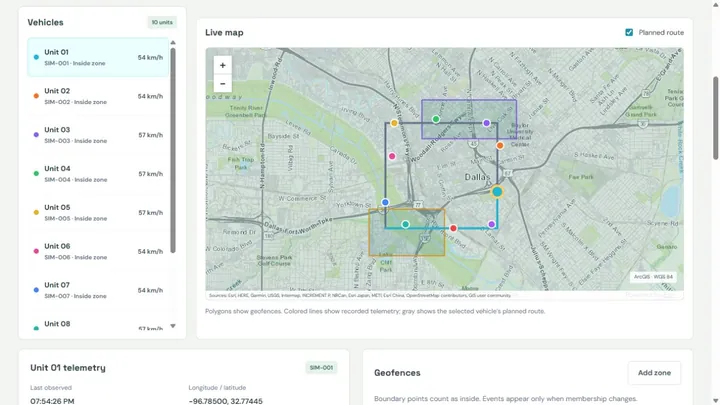This screenshot has width=720, height=405.
Task: Select the purple marker inside the purple geofence
Action: [x=486, y=123]
